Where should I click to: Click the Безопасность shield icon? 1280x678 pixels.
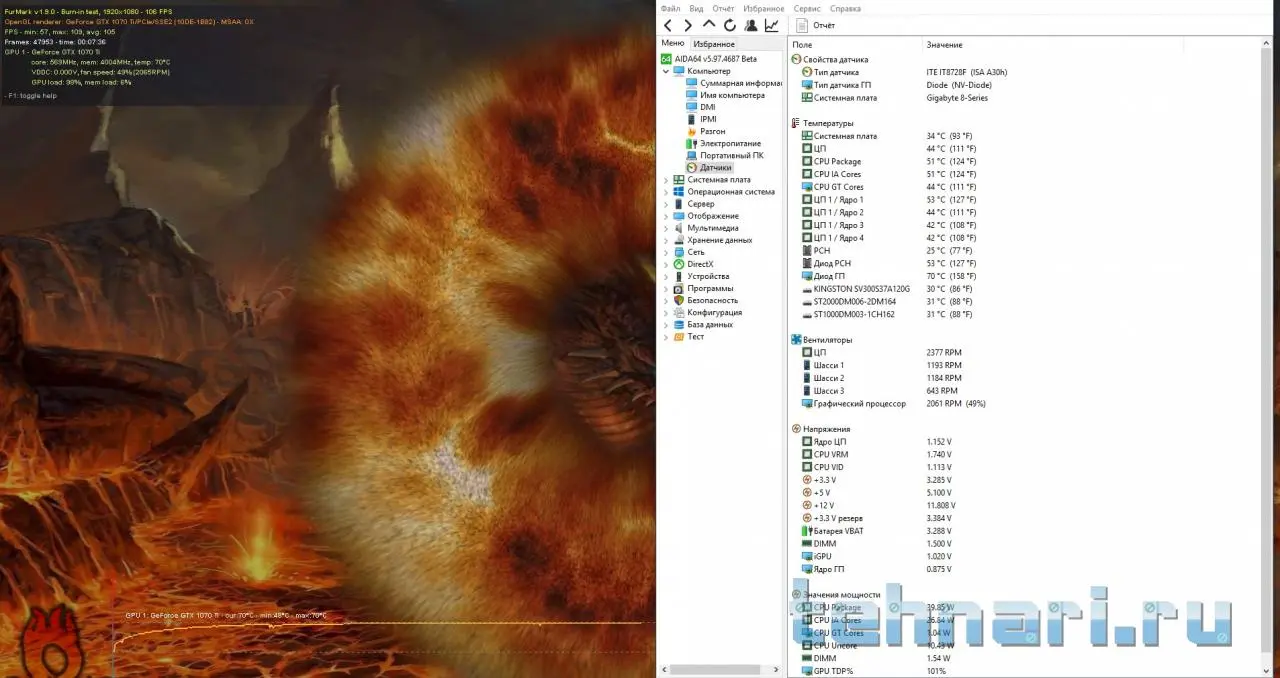(679, 300)
